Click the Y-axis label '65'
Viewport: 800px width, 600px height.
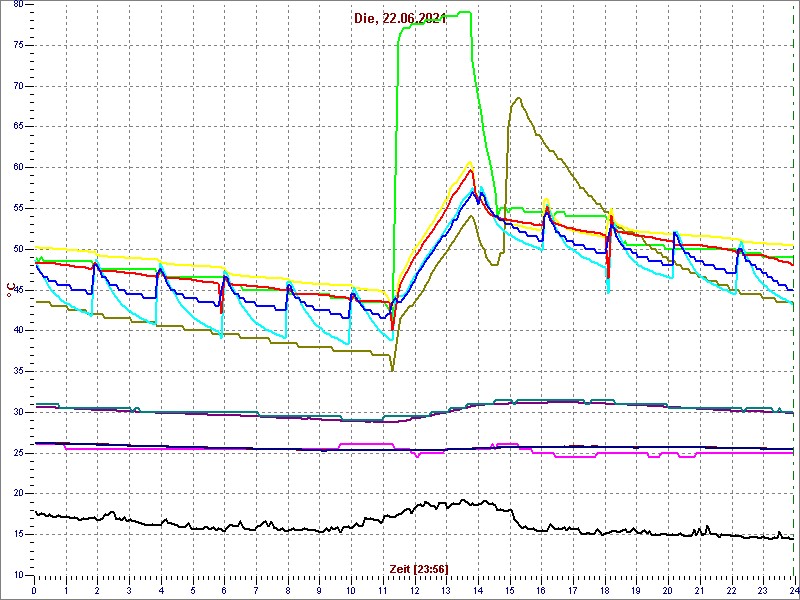[17, 127]
